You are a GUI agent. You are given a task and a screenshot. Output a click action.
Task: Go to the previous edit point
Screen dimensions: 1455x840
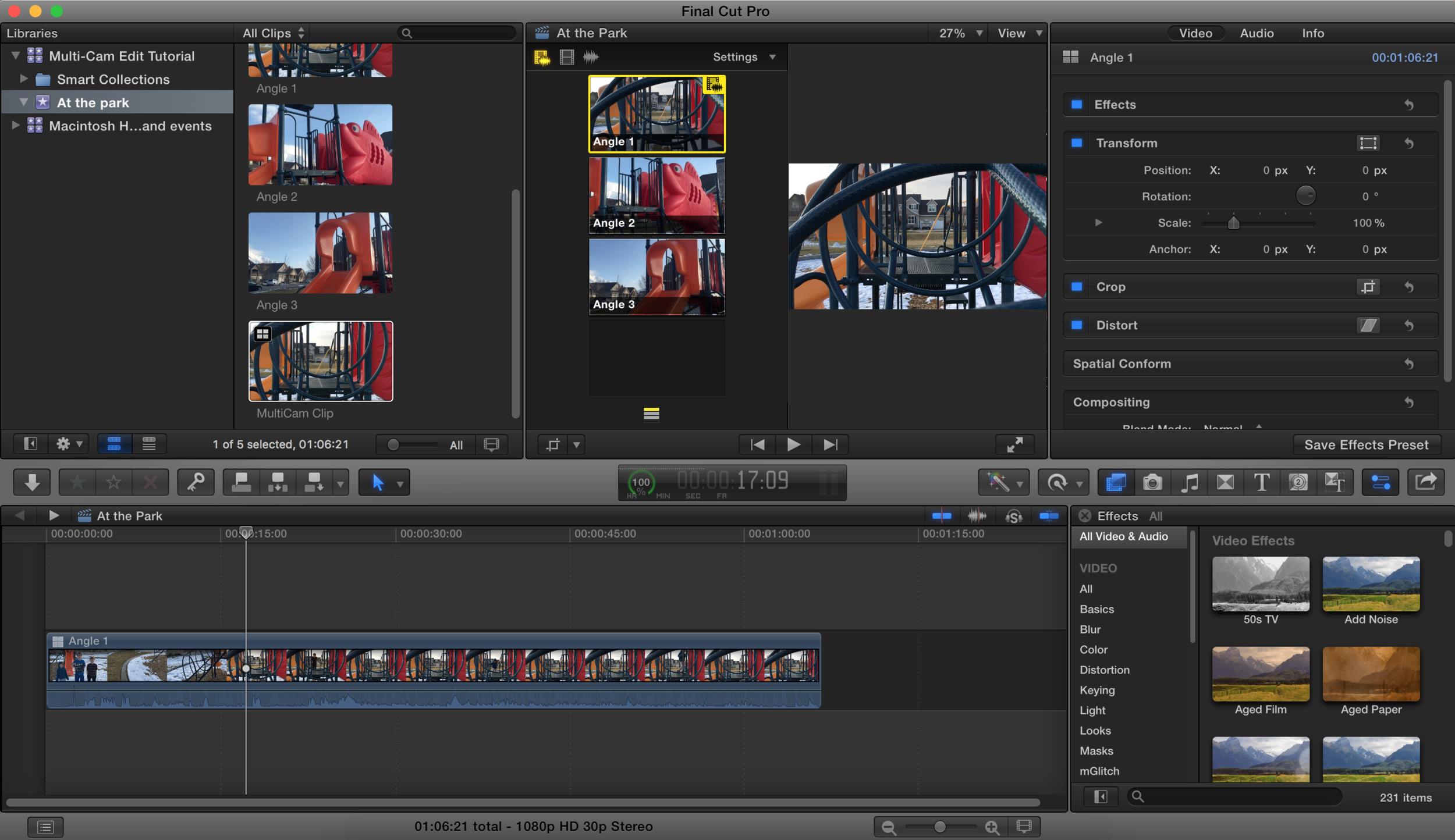pos(757,444)
